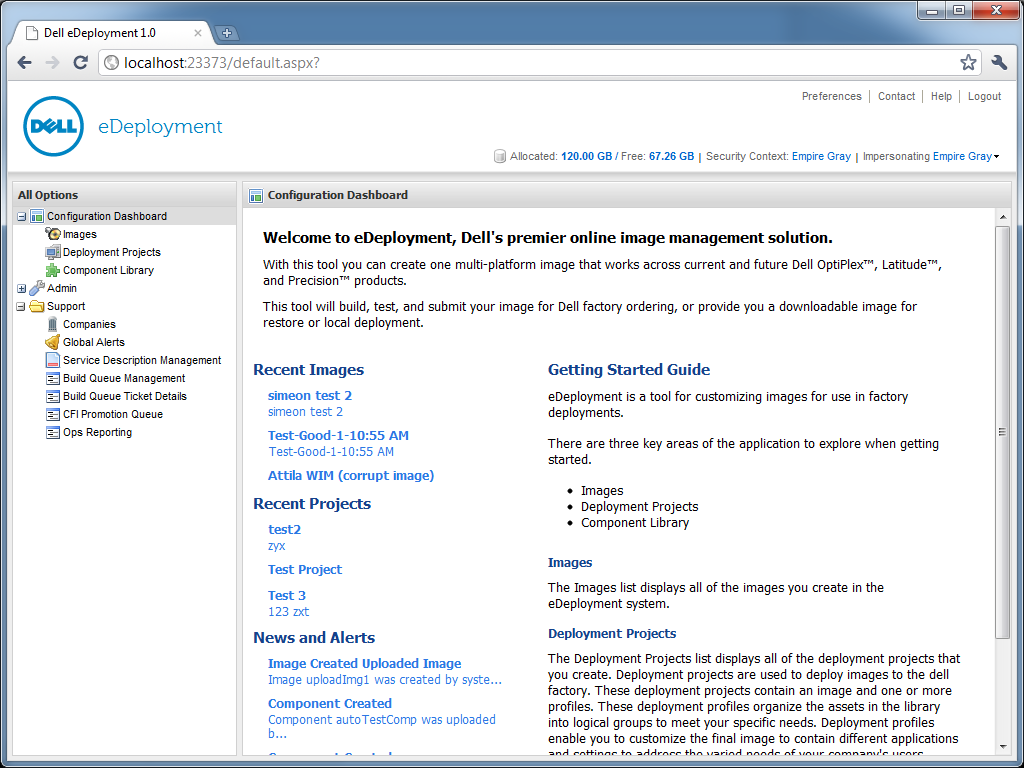Screen dimensions: 1024x768
Task: Click the Companies building icon
Action: coord(53,324)
